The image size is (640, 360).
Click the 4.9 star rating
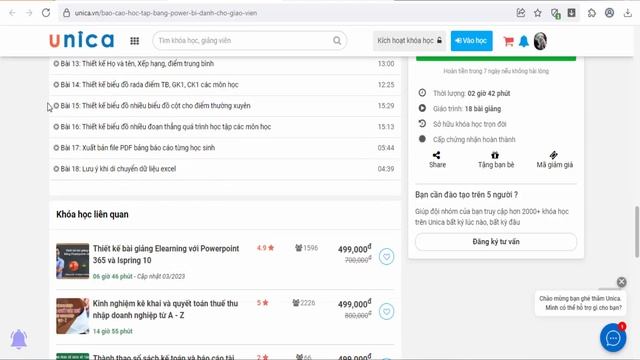[265, 248]
